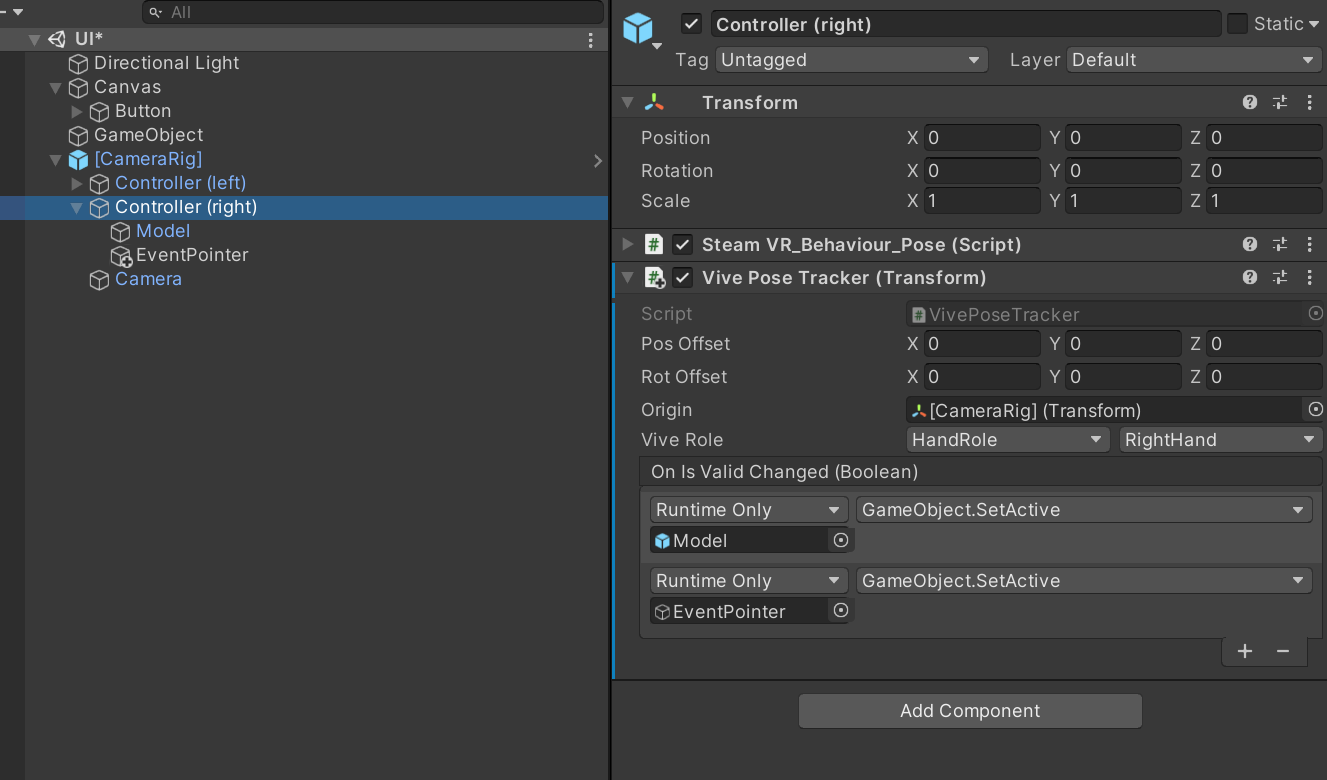The height and width of the screenshot is (780, 1327).
Task: Open Vive Pose Tracker kebab menu
Action: (x=1310, y=277)
